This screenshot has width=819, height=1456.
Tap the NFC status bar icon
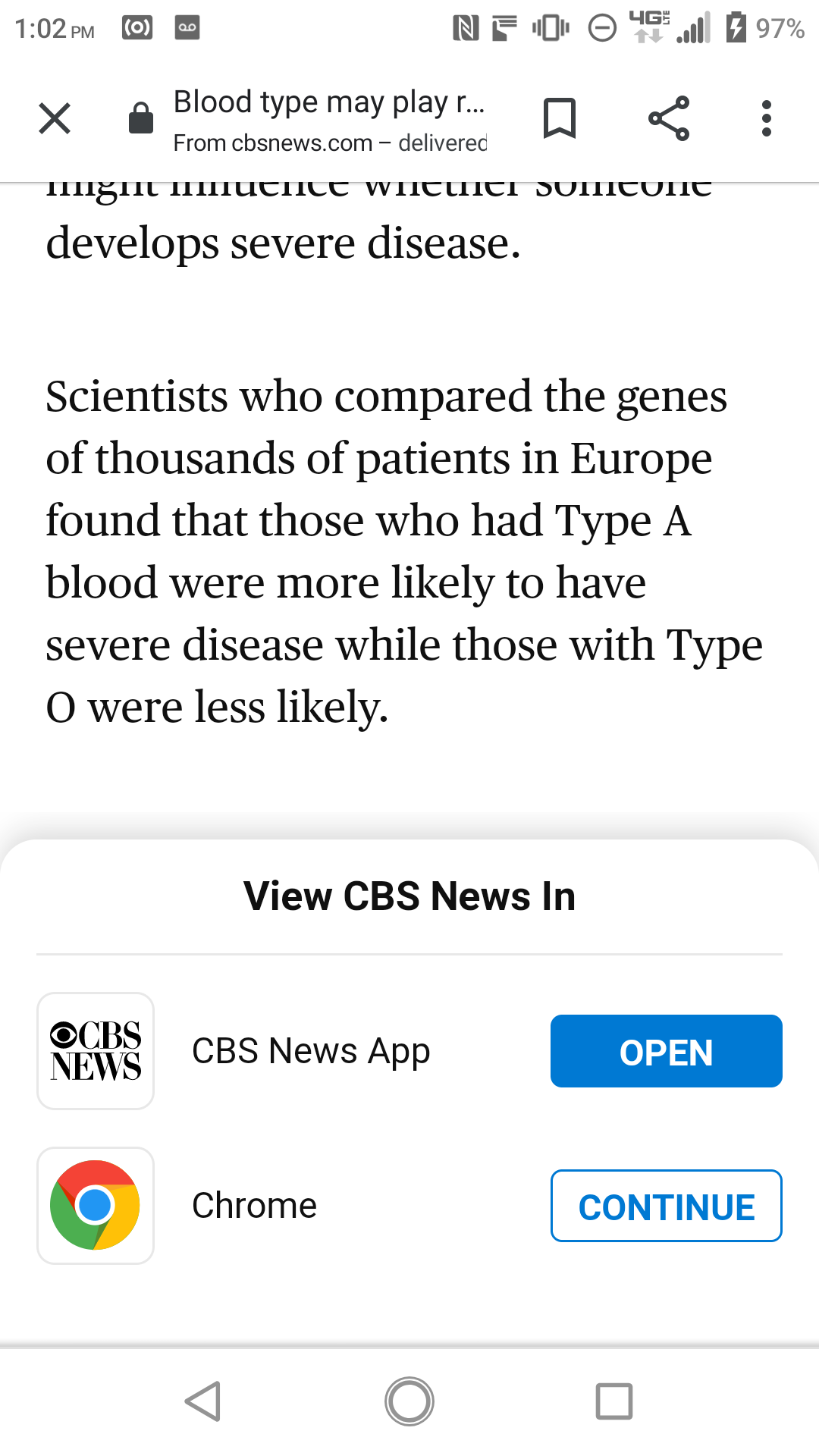pos(465,28)
